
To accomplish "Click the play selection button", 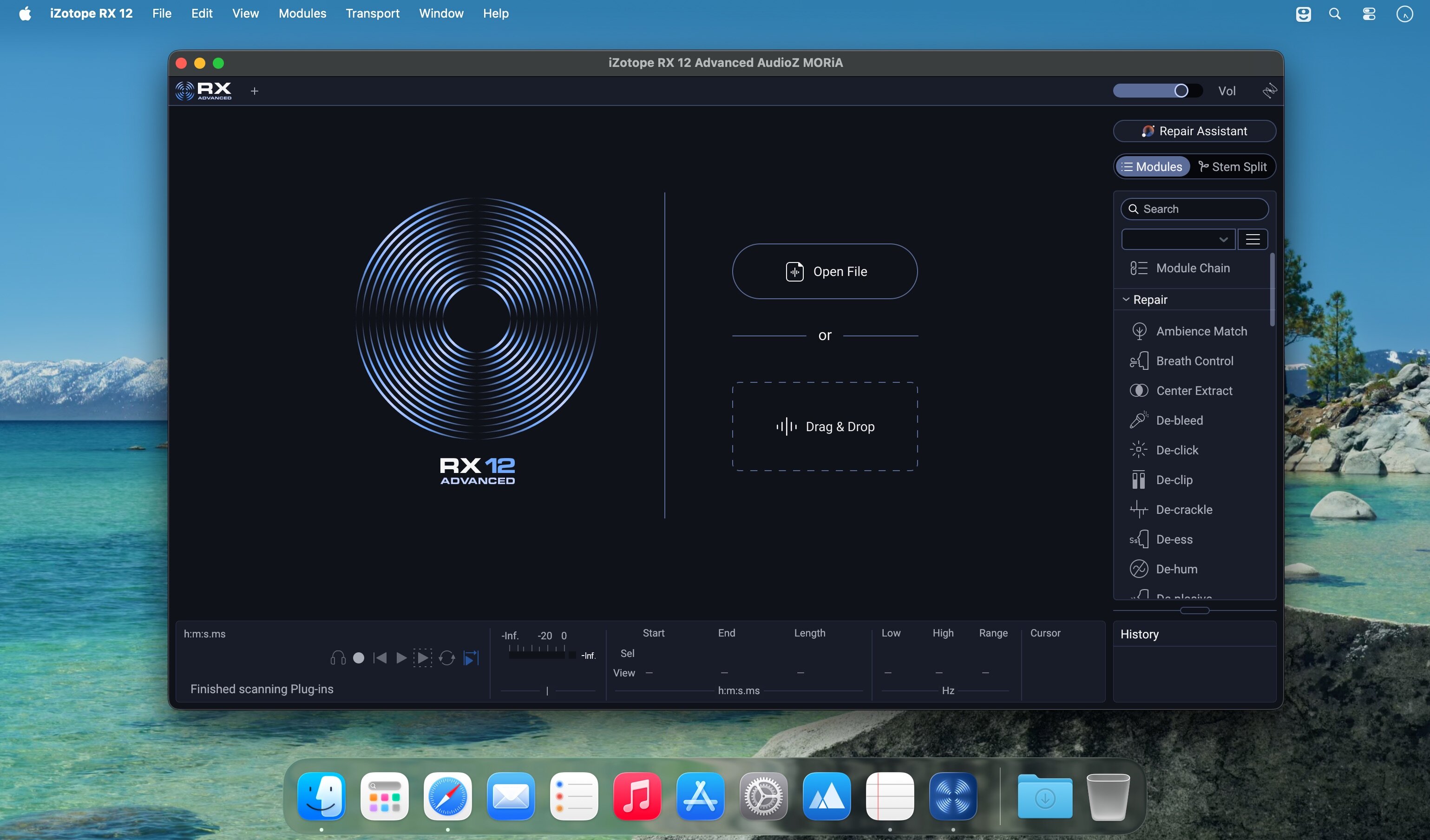I will click(422, 658).
